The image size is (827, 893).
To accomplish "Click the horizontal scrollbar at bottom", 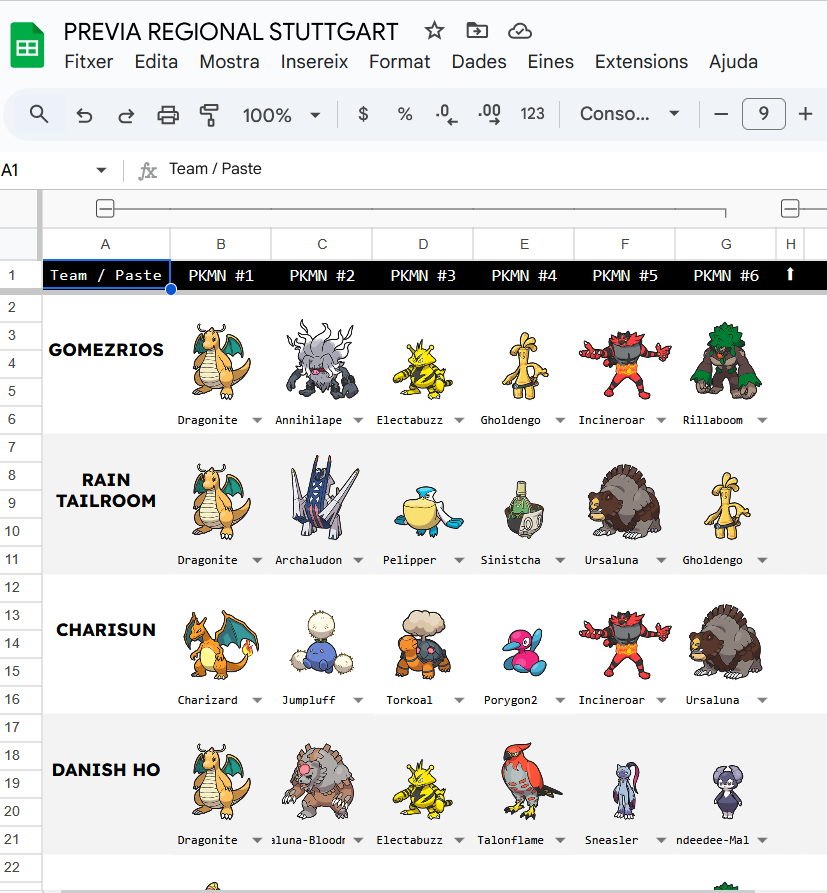I will [407, 891].
